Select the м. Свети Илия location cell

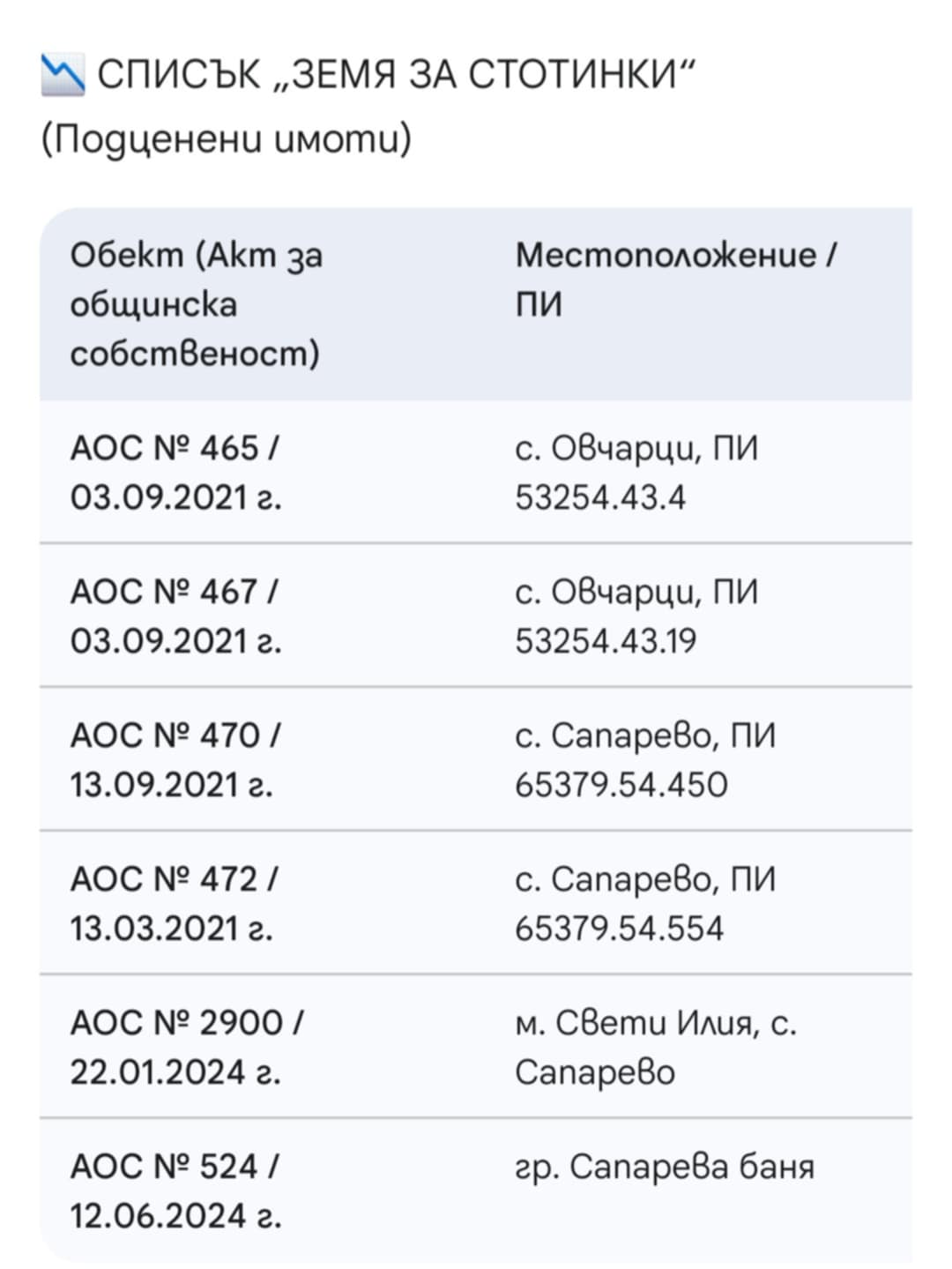655,1047
